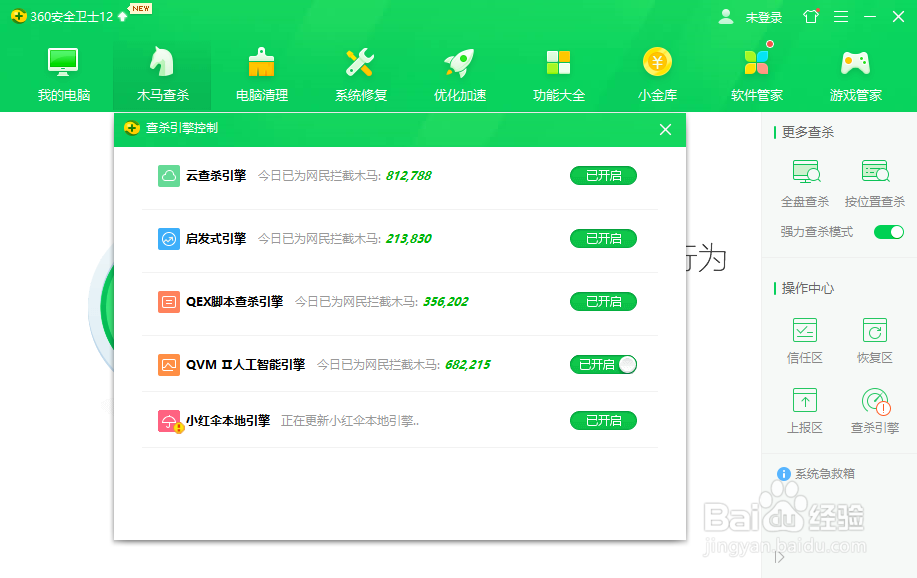Image resolution: width=917 pixels, height=578 pixels.
Task: Open 软件管家 colorful icon
Action: coord(757,62)
